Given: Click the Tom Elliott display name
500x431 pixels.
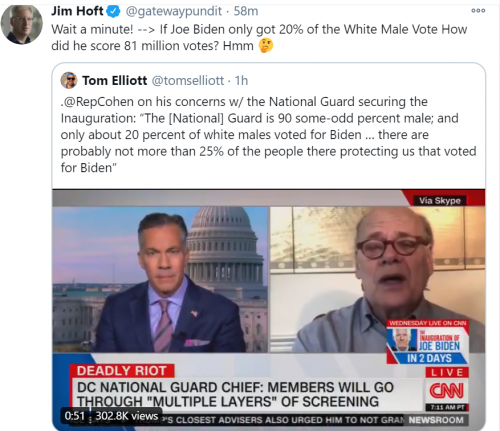Looking at the screenshot, I should [x=115, y=80].
